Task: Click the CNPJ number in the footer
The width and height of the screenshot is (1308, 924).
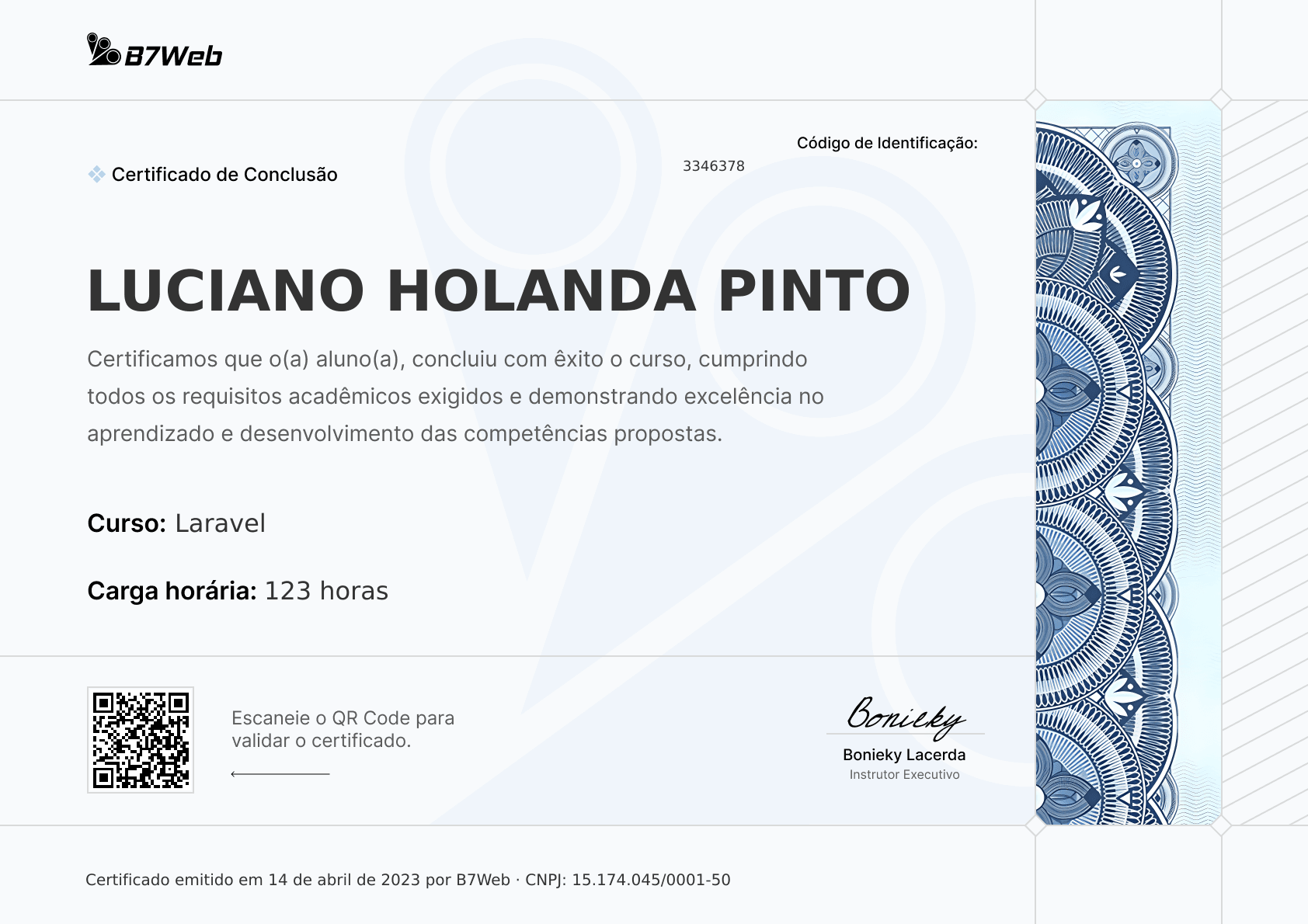Action: [x=651, y=880]
